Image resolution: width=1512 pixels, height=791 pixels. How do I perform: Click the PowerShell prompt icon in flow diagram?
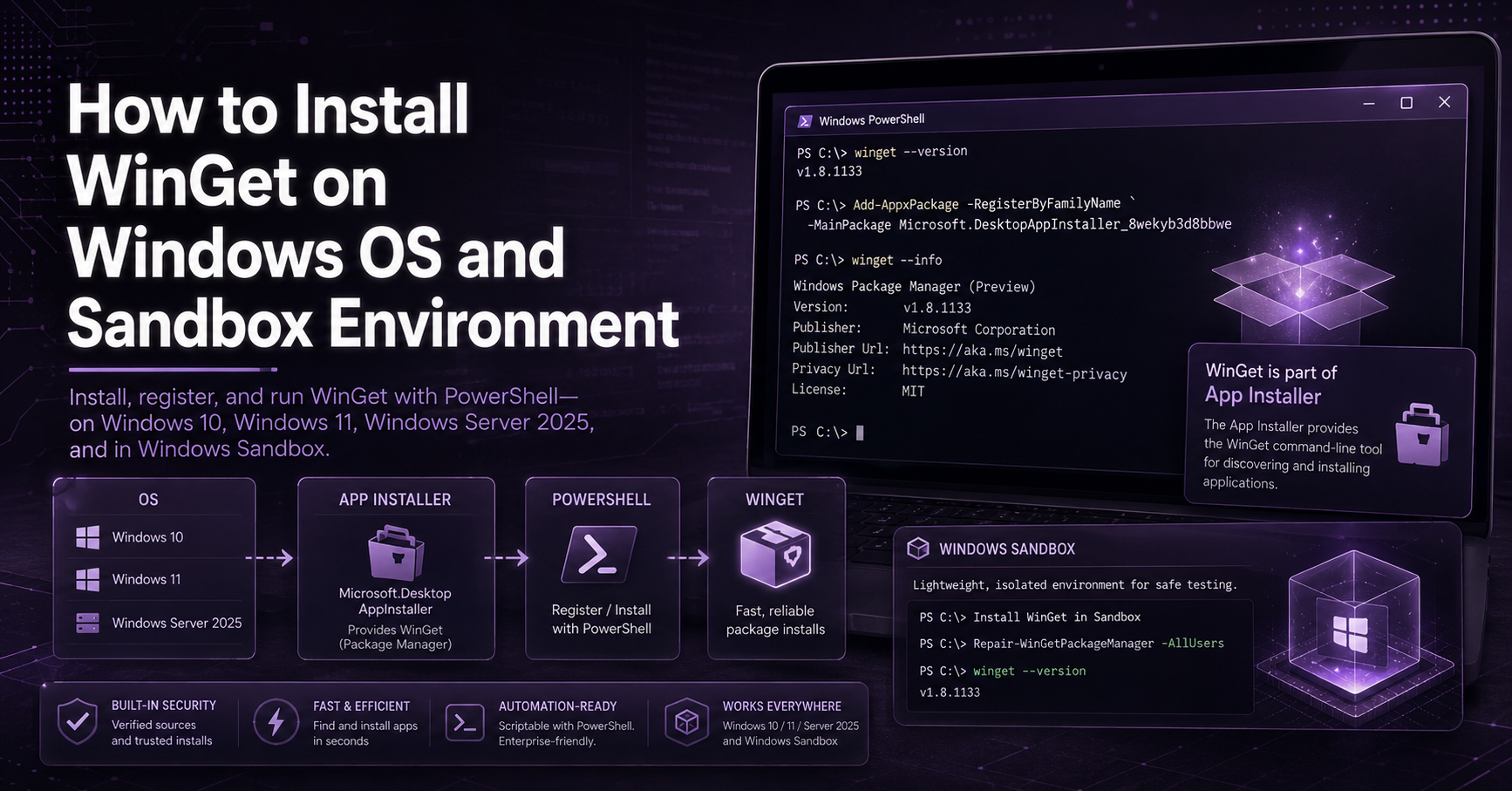pos(599,554)
